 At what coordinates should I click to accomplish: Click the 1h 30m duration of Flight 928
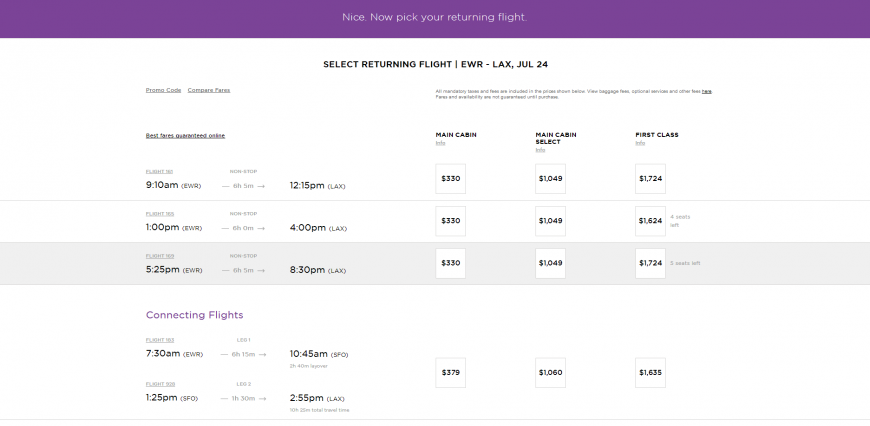tap(243, 398)
